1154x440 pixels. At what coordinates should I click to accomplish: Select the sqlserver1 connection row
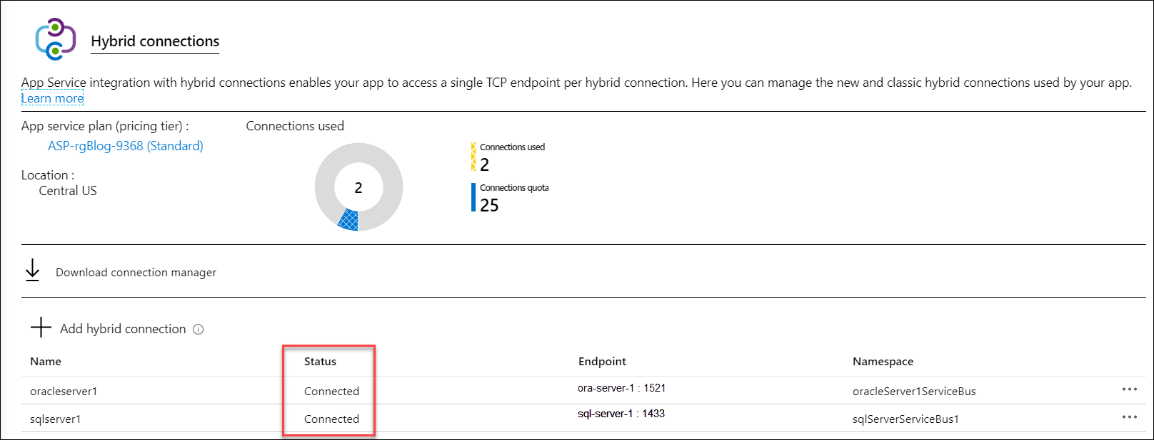coord(58,419)
